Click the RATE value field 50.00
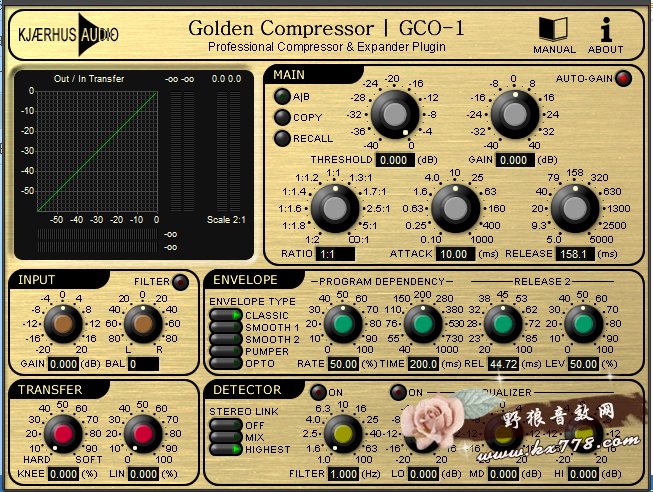The image size is (653, 492). [343, 364]
